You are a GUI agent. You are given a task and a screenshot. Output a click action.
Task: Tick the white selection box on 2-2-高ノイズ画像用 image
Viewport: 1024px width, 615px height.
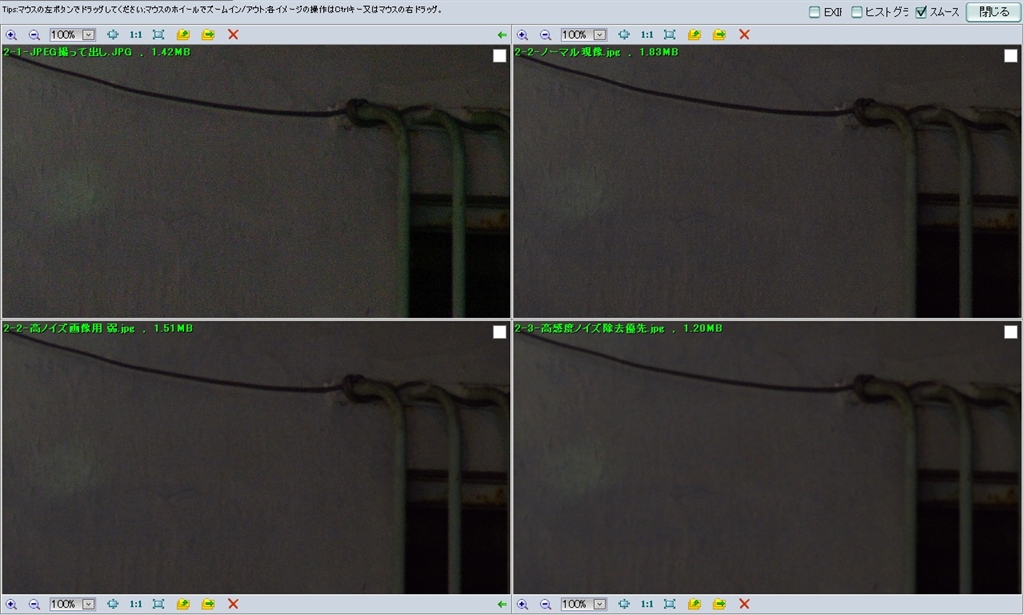click(x=500, y=332)
